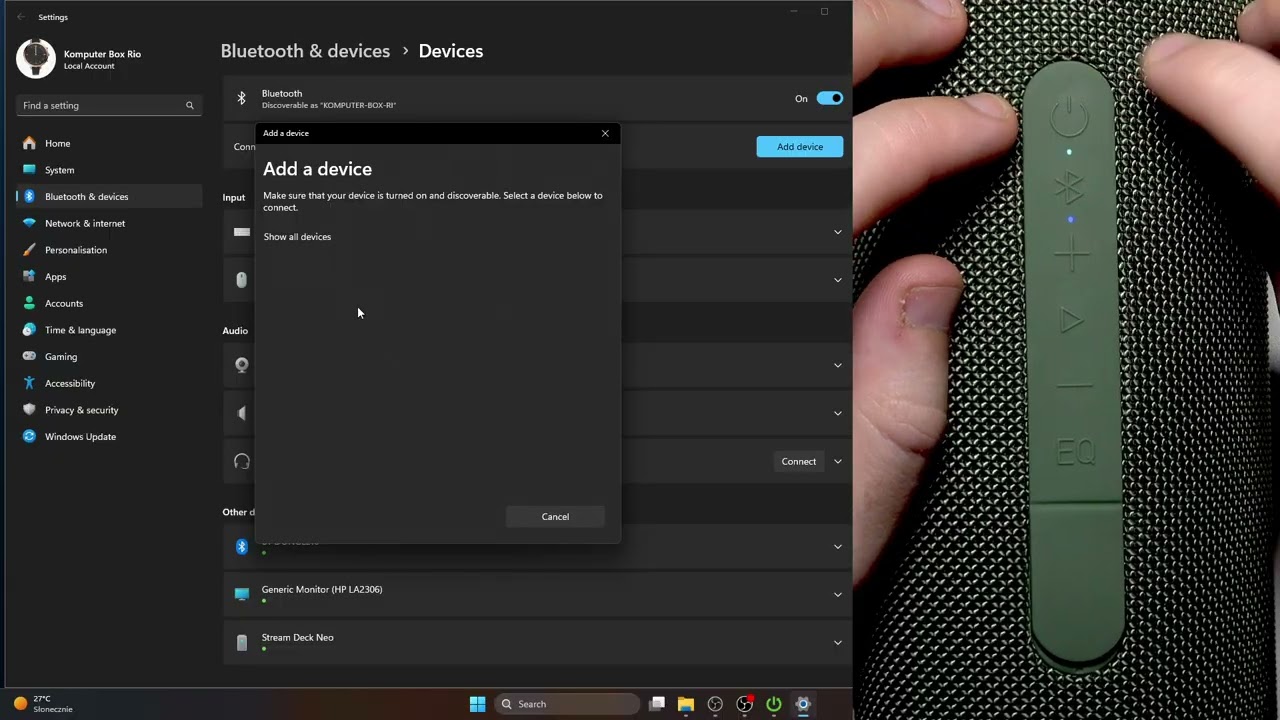Turn off the Bluetooth toggle
Image resolution: width=1280 pixels, height=720 pixels.
pos(830,98)
